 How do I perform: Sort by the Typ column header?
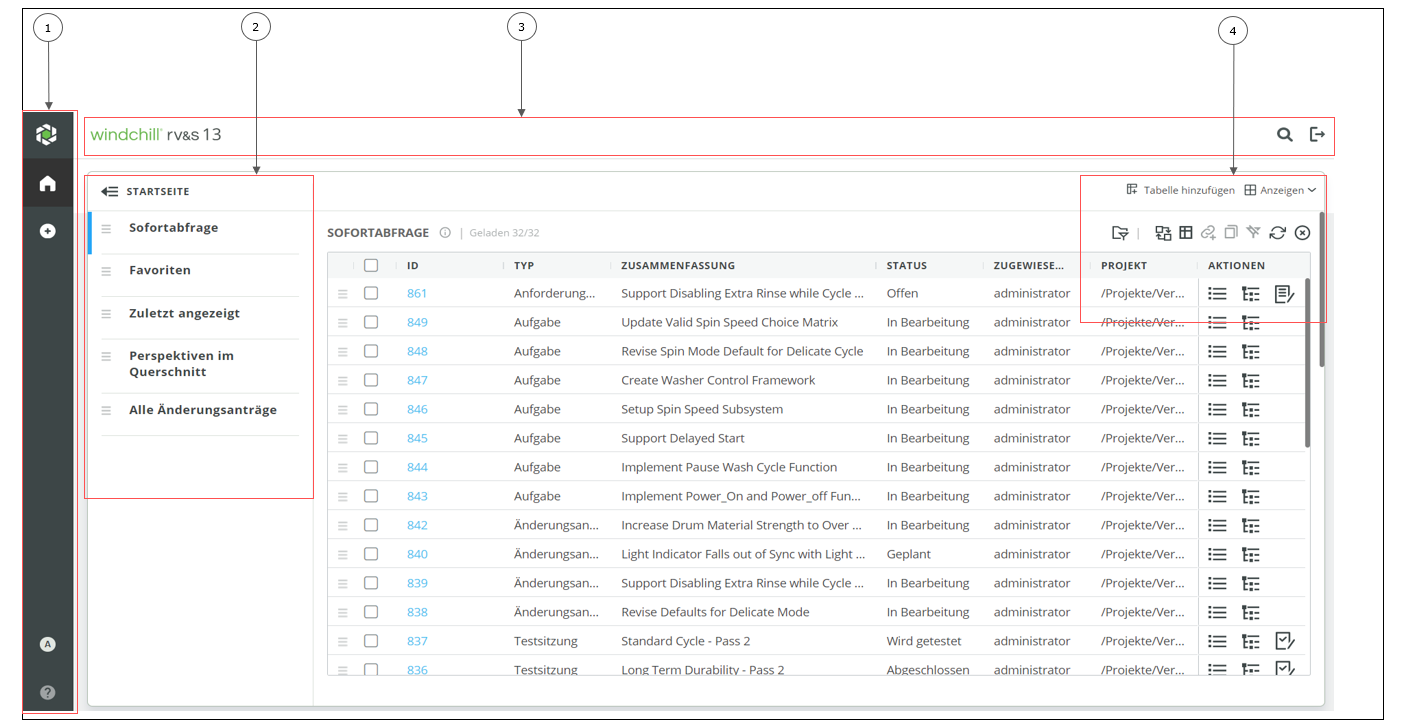pos(524,266)
